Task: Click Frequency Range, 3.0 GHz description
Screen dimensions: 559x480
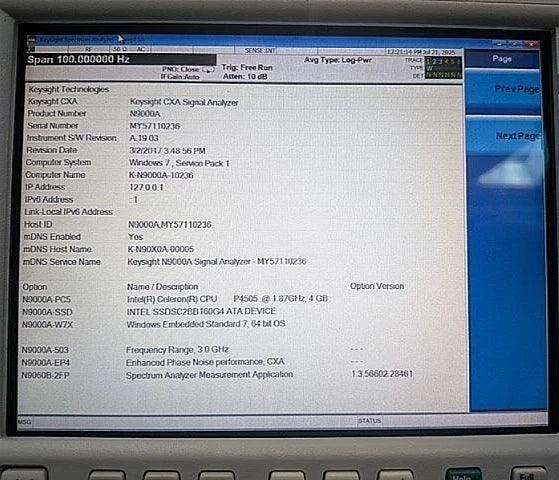Action: [x=177, y=350]
